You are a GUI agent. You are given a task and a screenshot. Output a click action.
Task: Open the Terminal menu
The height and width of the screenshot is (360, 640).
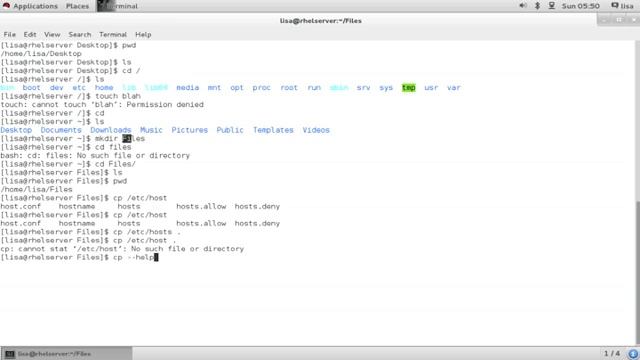(113, 35)
